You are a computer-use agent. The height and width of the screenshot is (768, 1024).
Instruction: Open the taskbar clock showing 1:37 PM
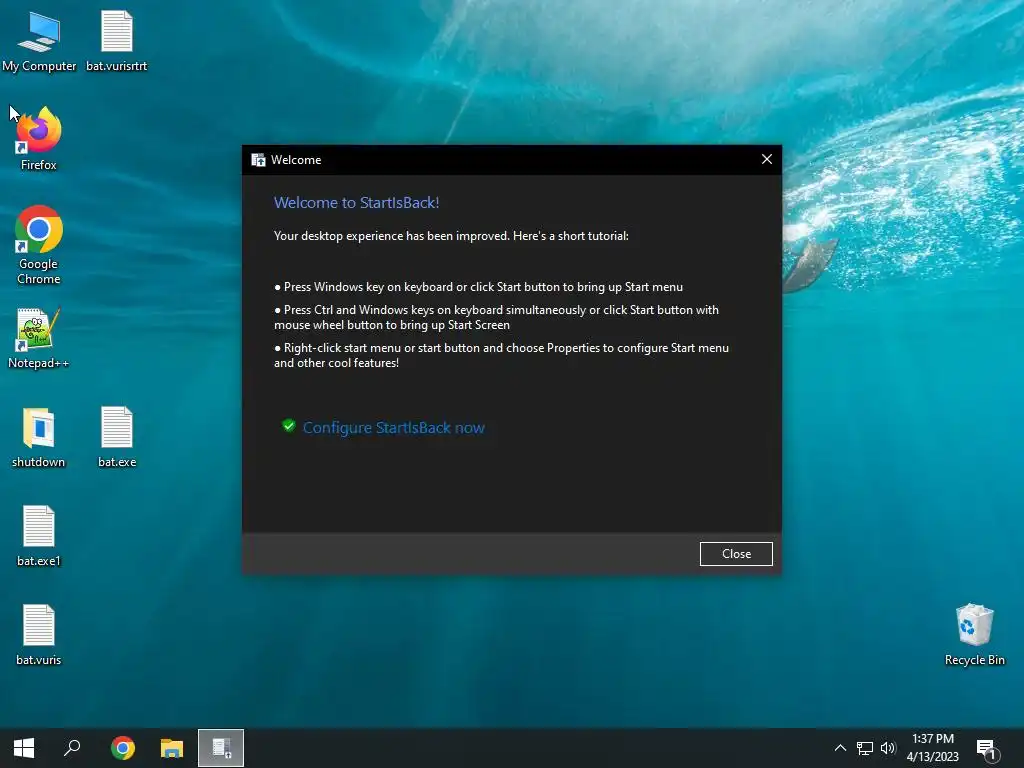click(933, 748)
